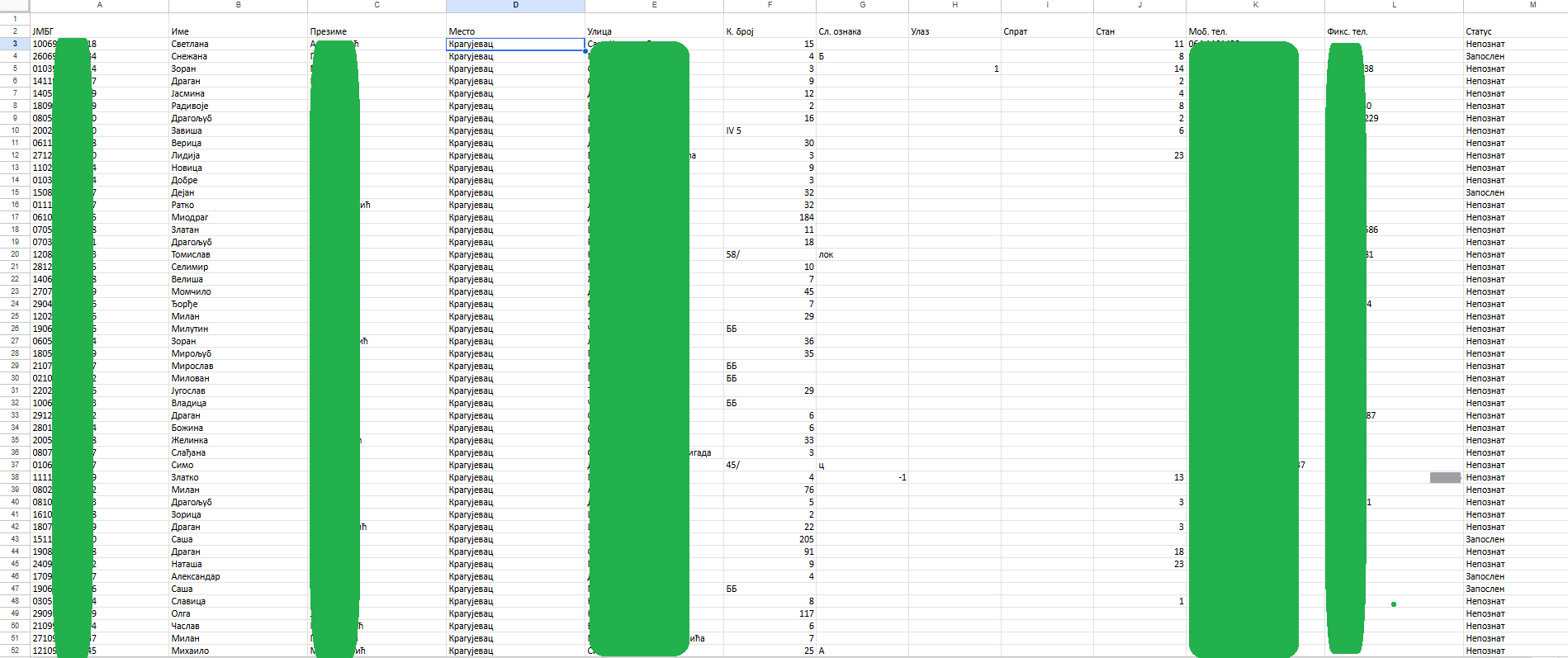Click the gray rectangle in row 38
1568x658 pixels.
[1445, 477]
